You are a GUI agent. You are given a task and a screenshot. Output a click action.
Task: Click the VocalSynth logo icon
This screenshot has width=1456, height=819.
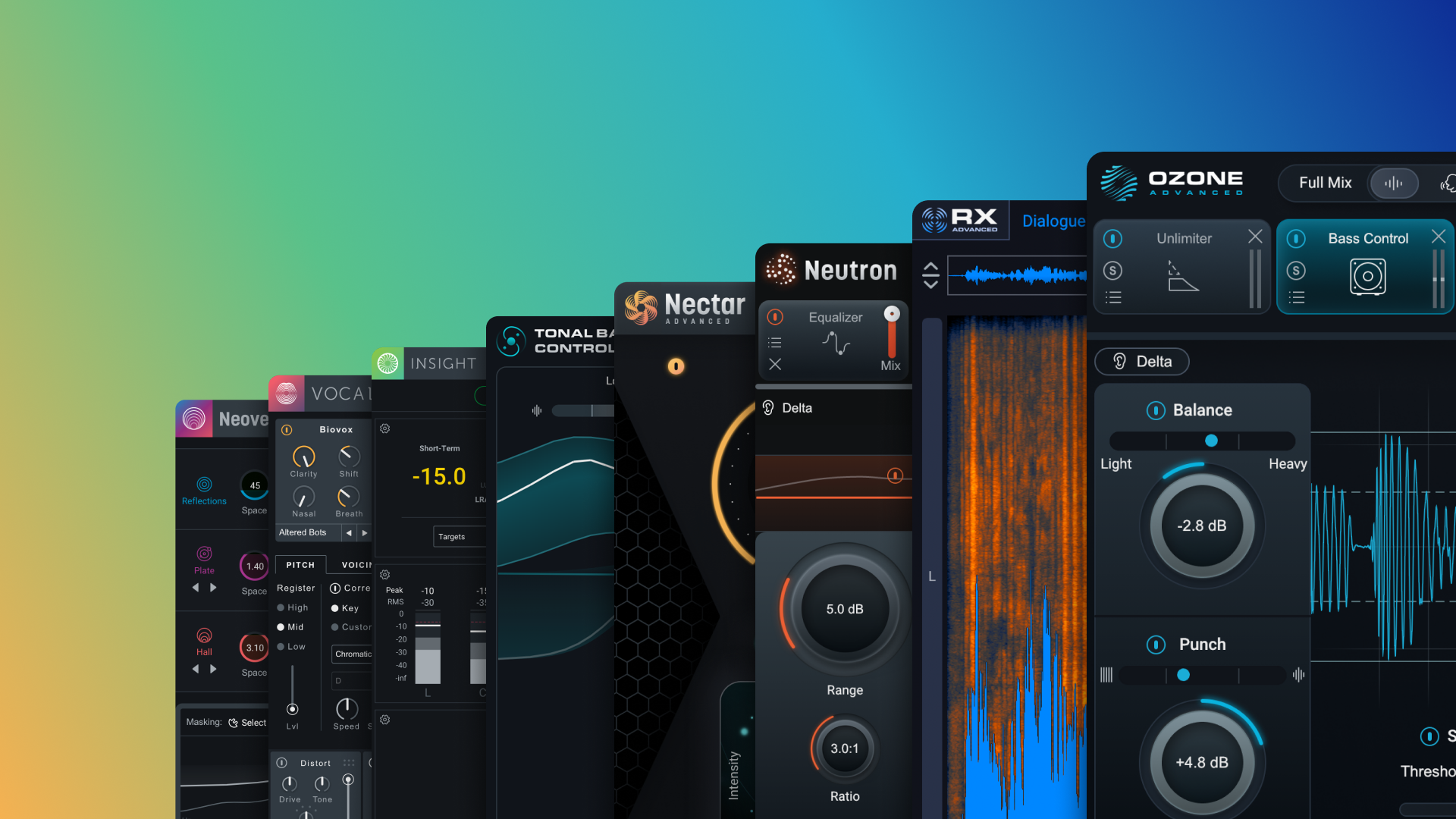tap(286, 394)
